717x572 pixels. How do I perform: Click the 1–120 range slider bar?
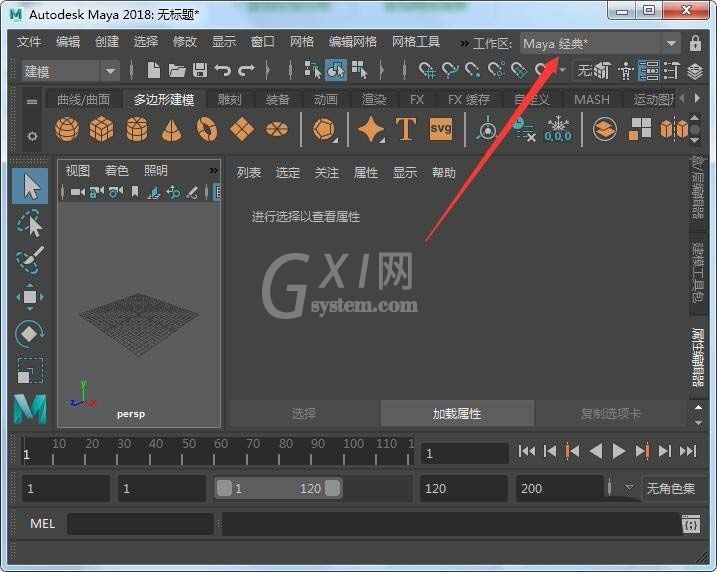pyautogui.click(x=278, y=489)
